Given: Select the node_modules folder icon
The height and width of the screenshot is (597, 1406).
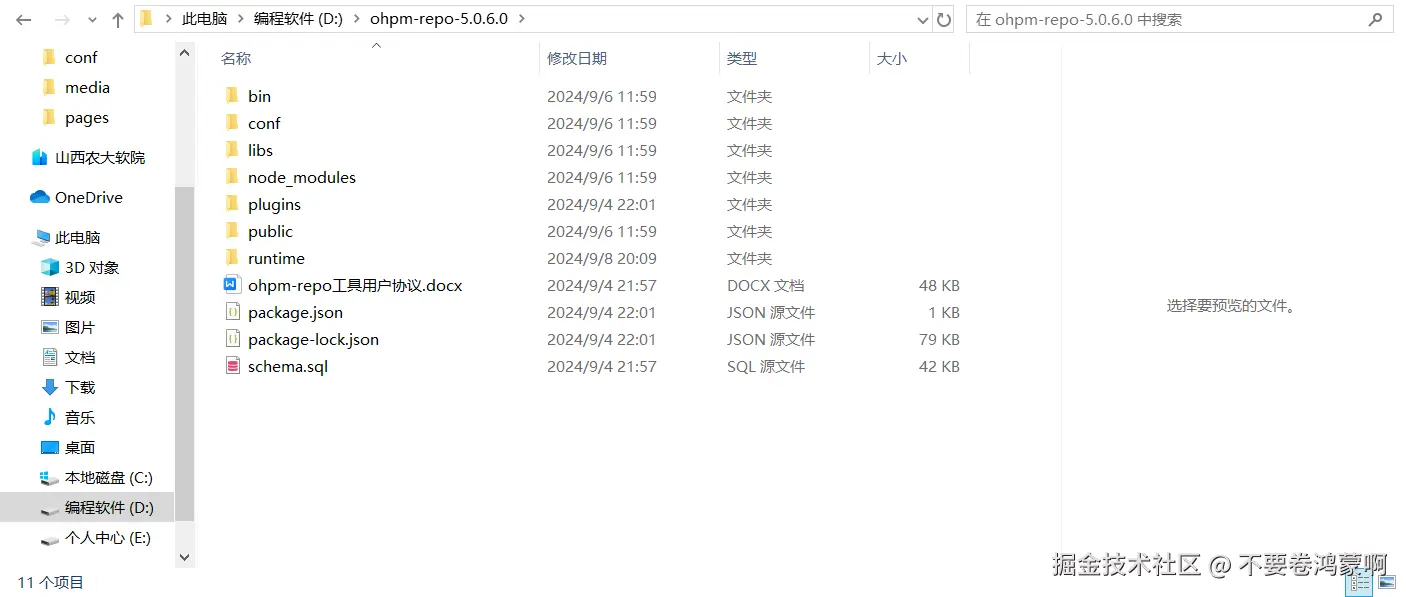Looking at the screenshot, I should pyautogui.click(x=232, y=176).
